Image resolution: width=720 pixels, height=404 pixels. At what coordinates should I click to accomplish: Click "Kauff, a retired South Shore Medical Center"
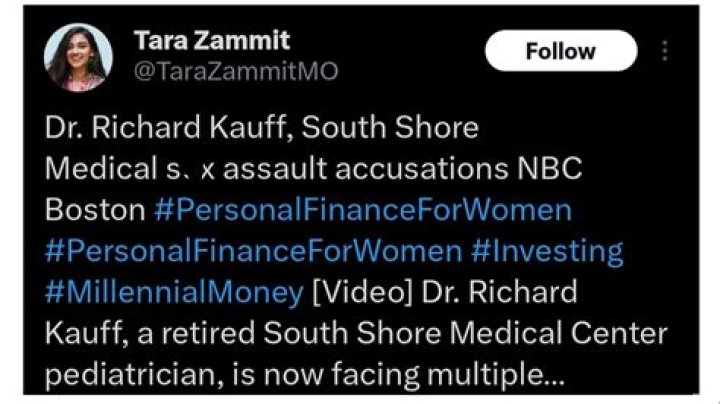(x=355, y=333)
